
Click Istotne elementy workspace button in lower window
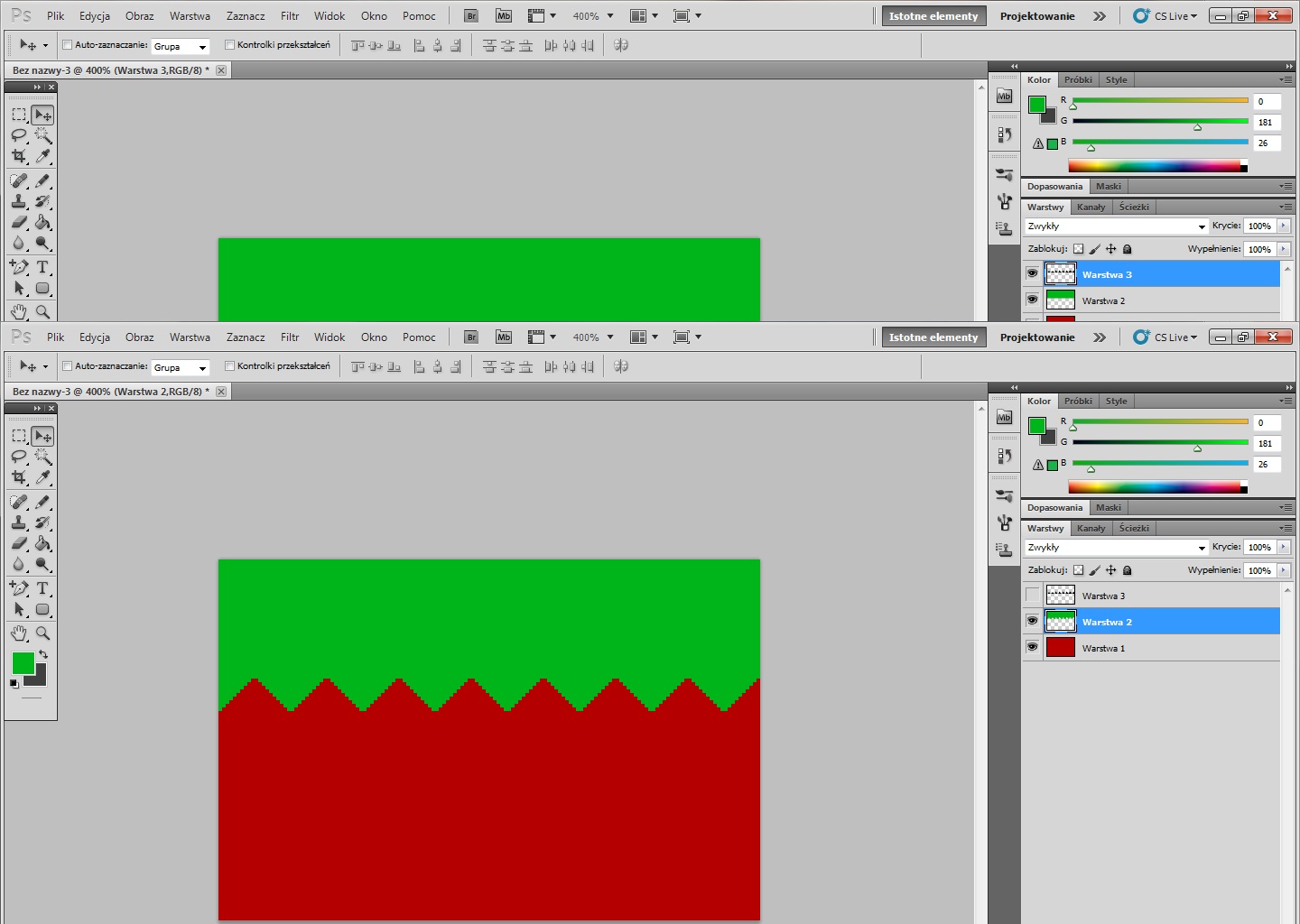pos(933,337)
